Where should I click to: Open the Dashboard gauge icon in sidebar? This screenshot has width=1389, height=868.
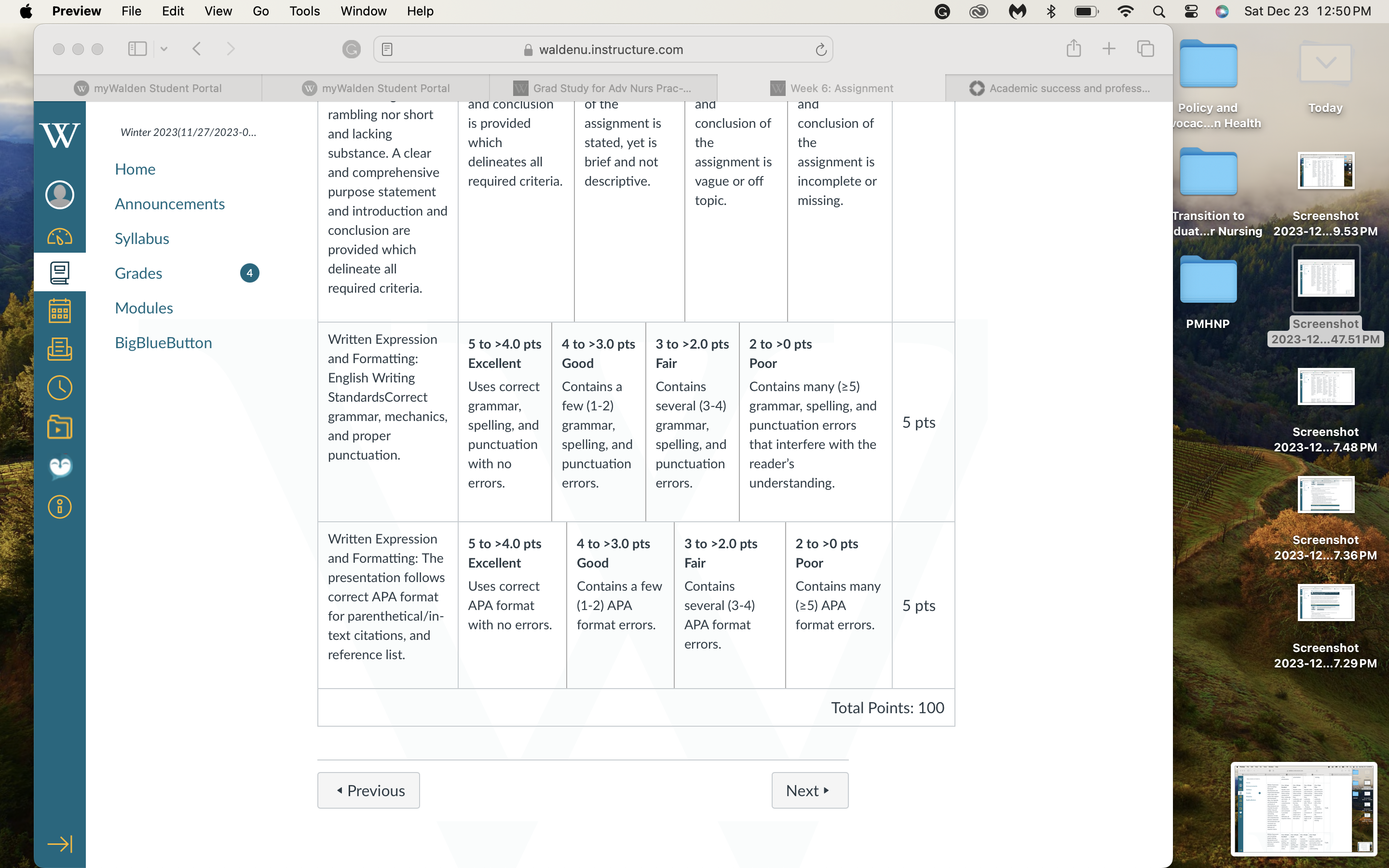coord(60,236)
